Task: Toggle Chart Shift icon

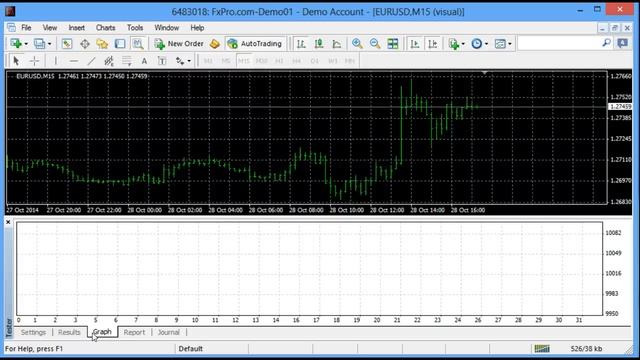Action: [x=433, y=44]
